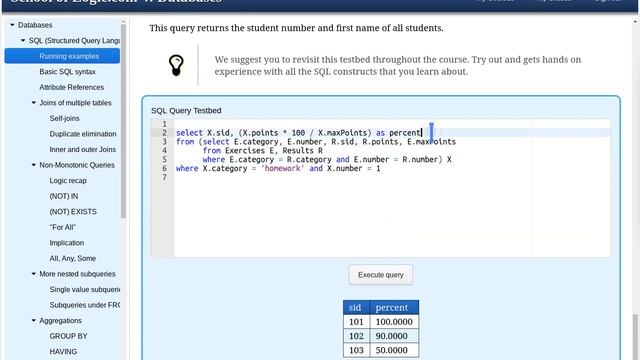The image size is (640, 360).
Task: Open the "For All" topic
Action: [62, 227]
